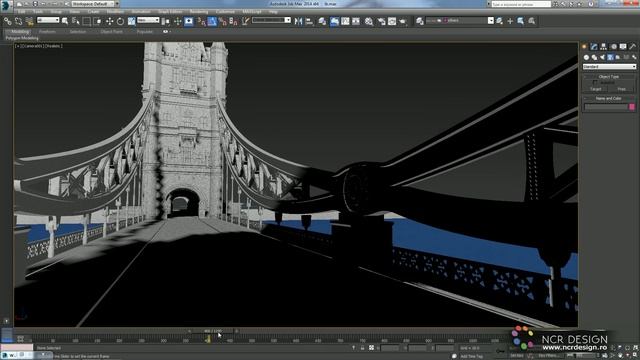Enable the AutoGrid checkbox
640x360 pixels.
[595, 82]
